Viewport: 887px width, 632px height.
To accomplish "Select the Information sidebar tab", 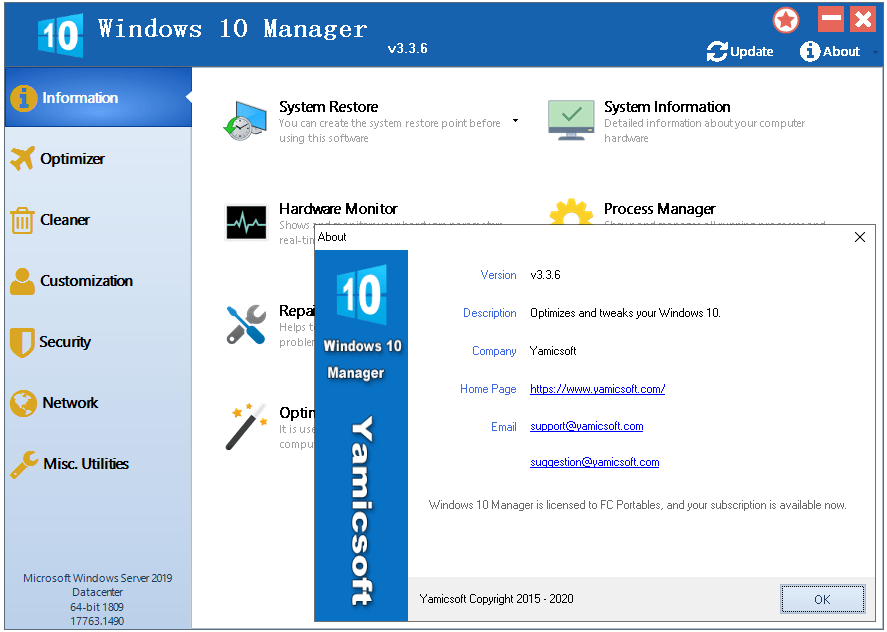I will pos(98,97).
